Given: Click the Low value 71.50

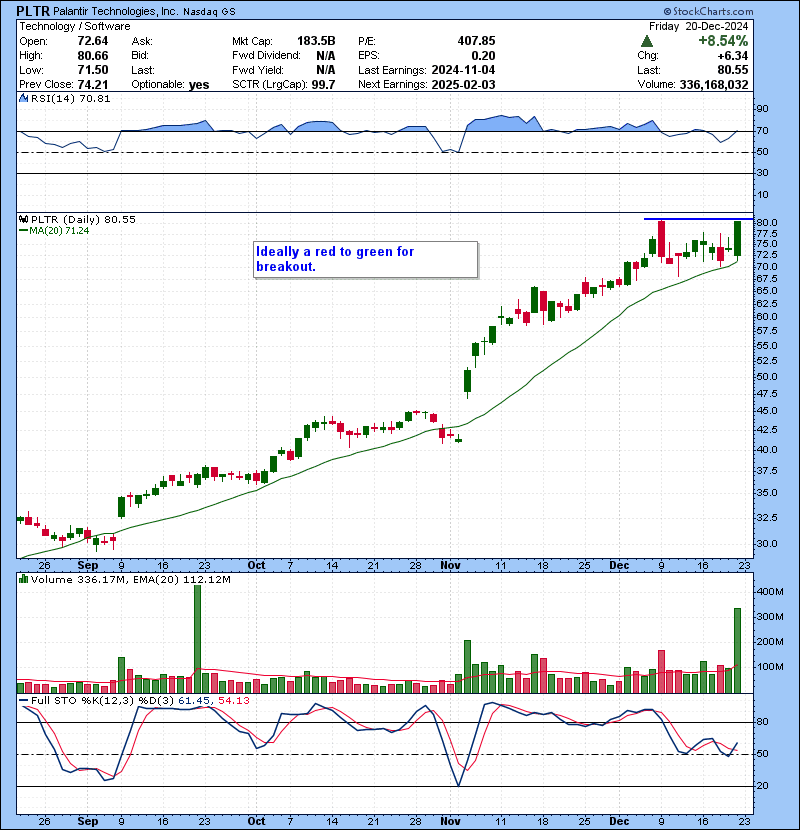Looking at the screenshot, I should (x=93, y=70).
